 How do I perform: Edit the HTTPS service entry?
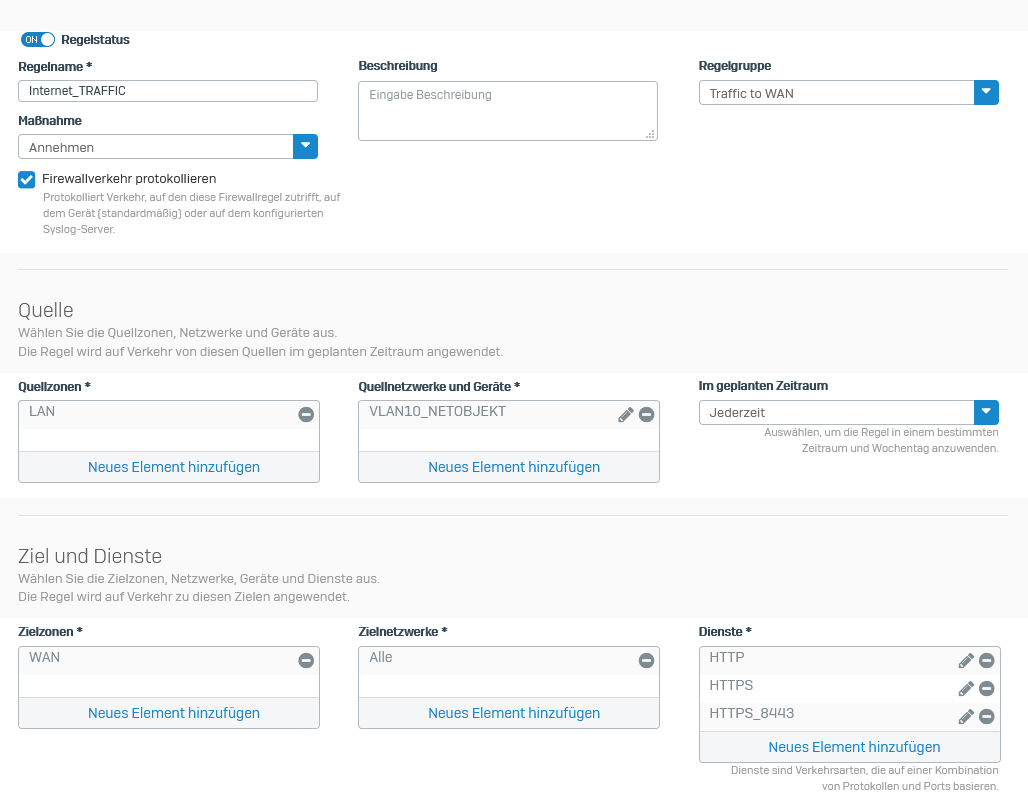966,688
